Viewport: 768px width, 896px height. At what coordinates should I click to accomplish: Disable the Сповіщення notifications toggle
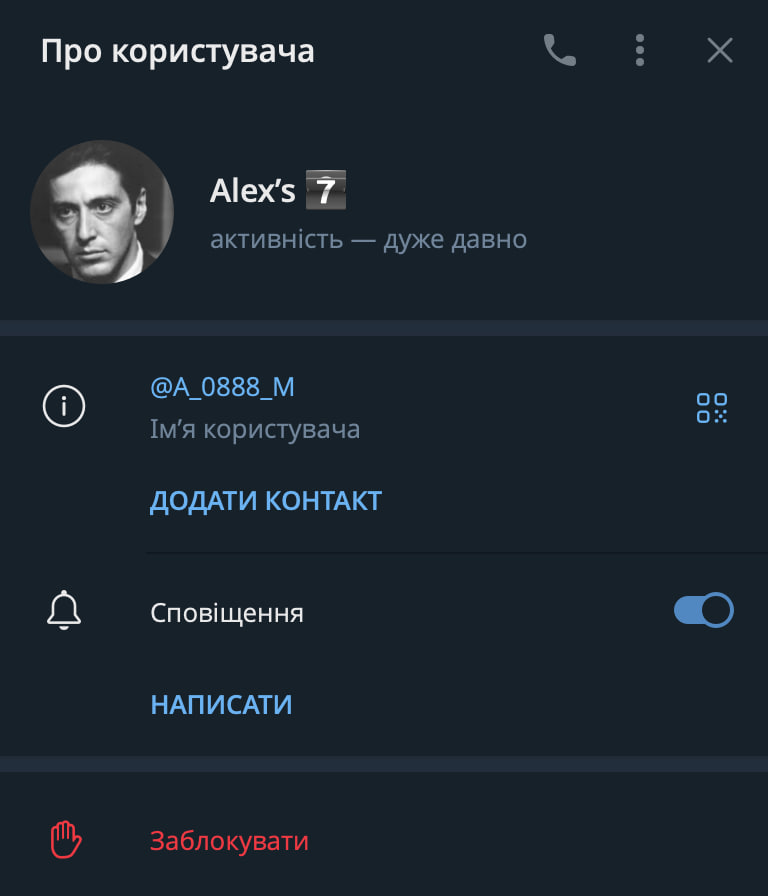tap(704, 610)
